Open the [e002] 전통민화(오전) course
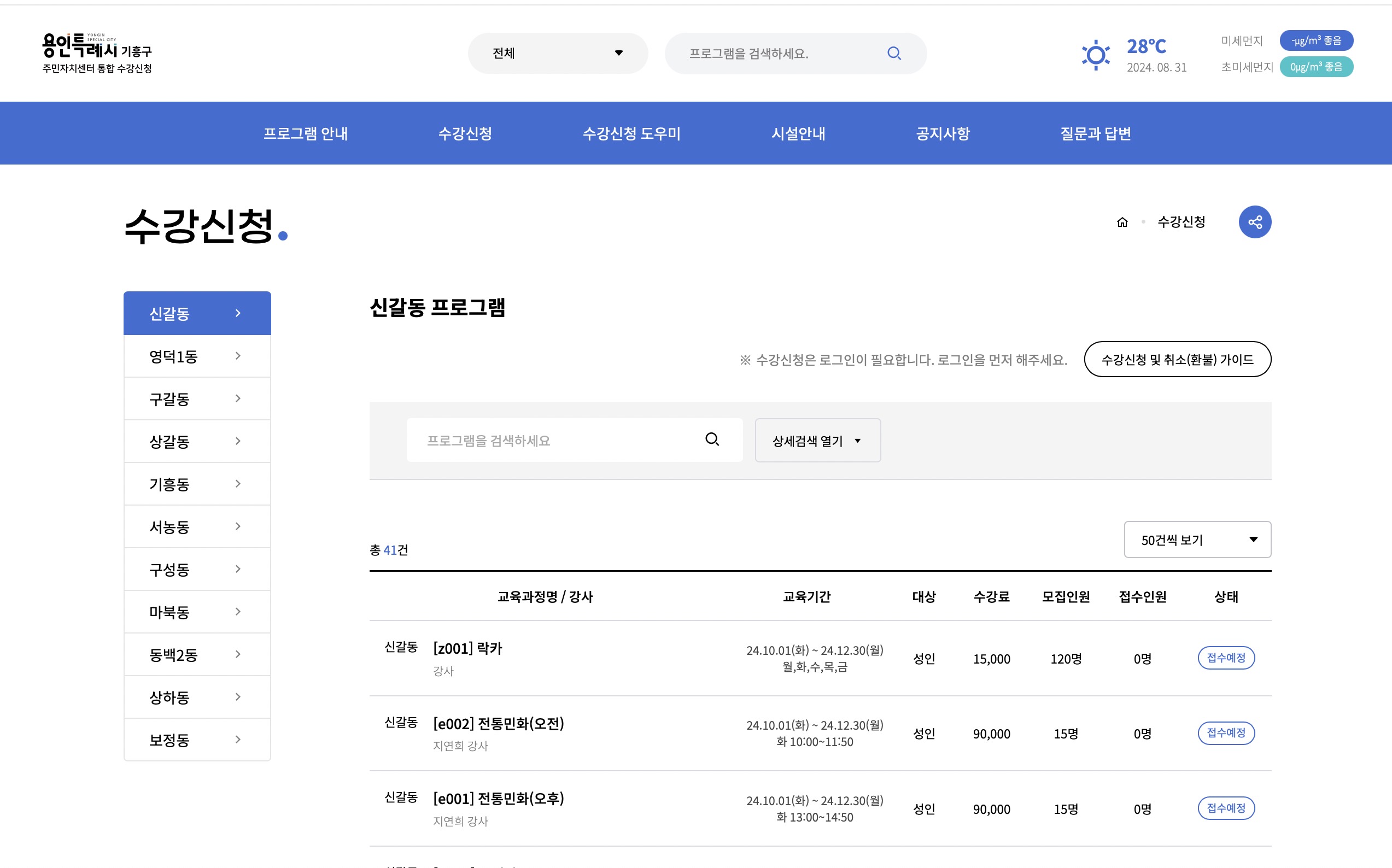1392x868 pixels. pos(499,723)
